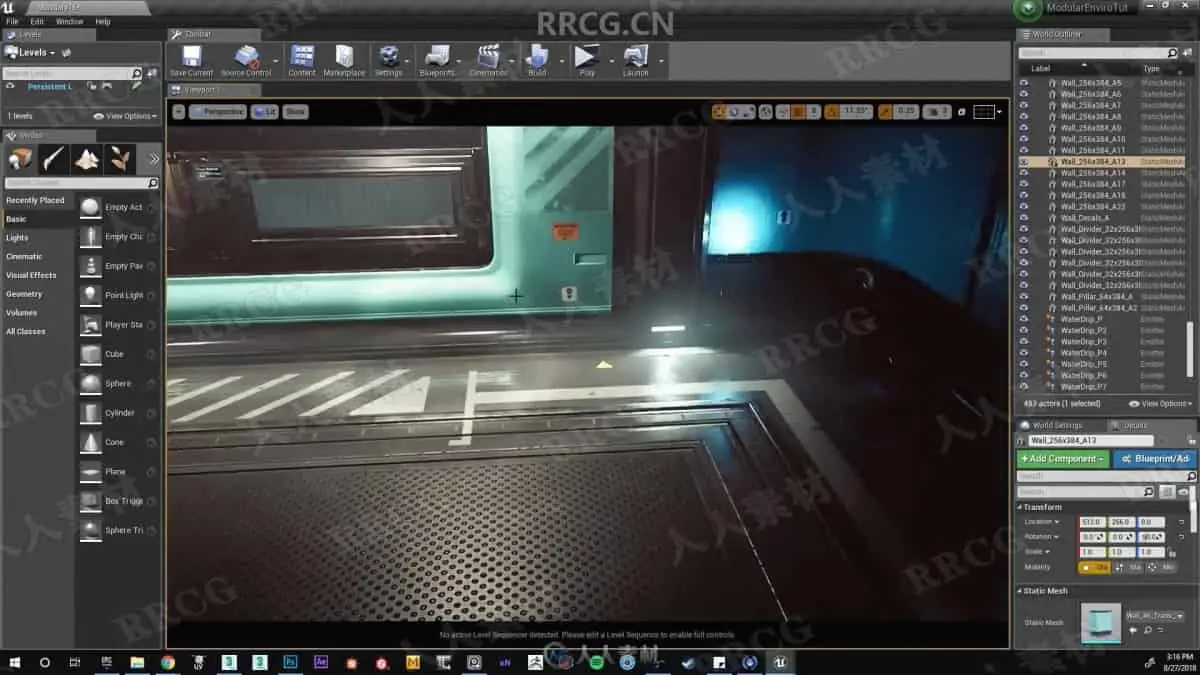The height and width of the screenshot is (675, 1200).
Task: Open the viewport options dropdown arrow
Action: (179, 112)
